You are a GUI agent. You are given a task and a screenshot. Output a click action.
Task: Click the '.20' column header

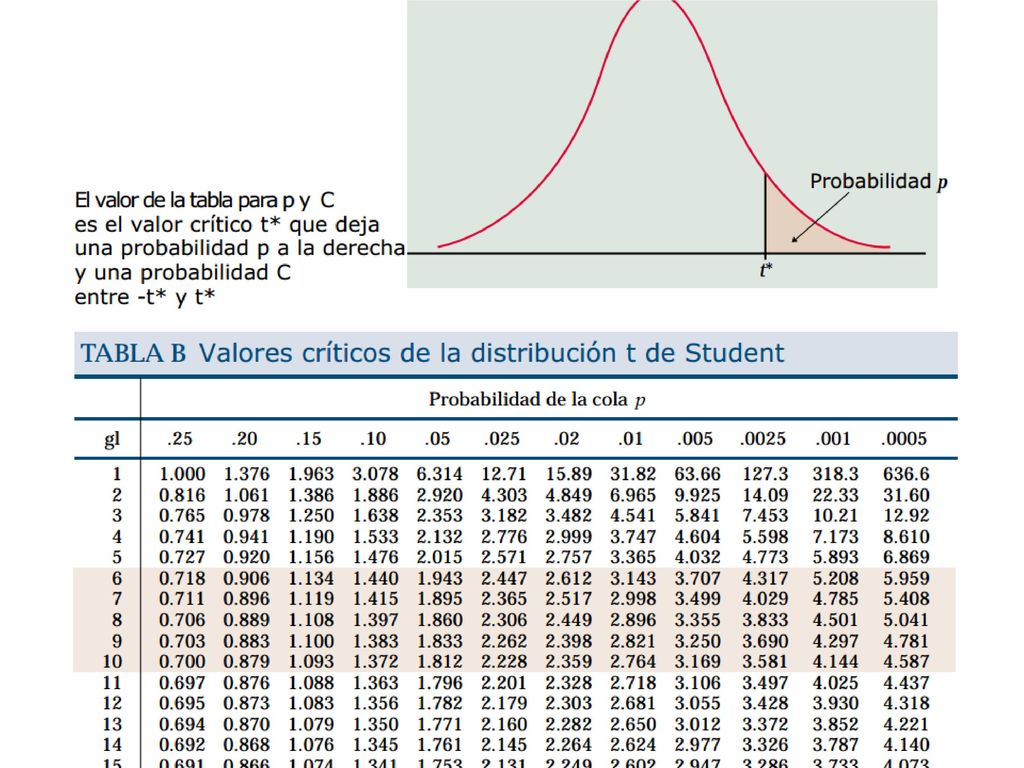click(x=244, y=439)
